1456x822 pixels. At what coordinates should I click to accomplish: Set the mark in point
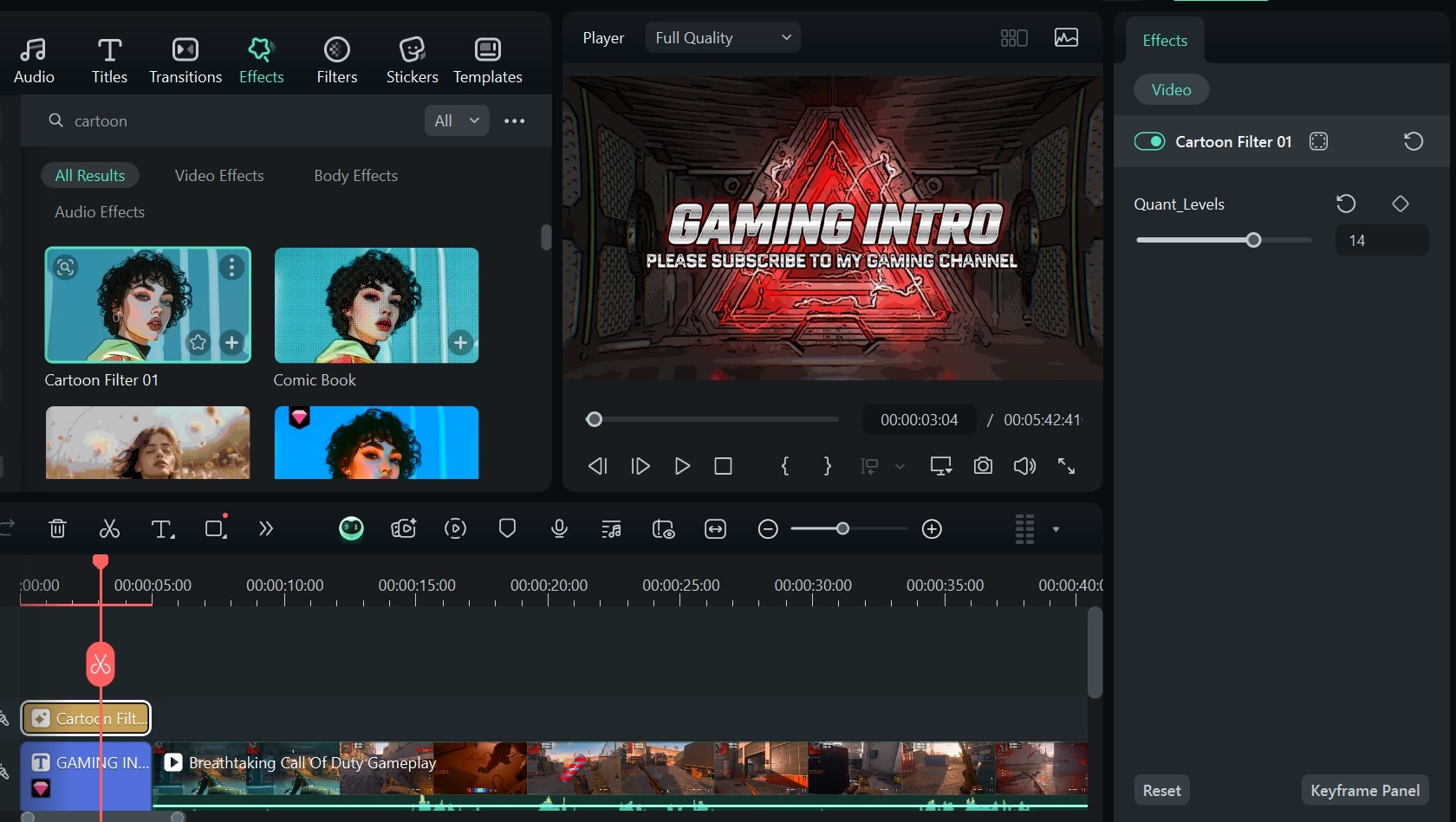785,466
